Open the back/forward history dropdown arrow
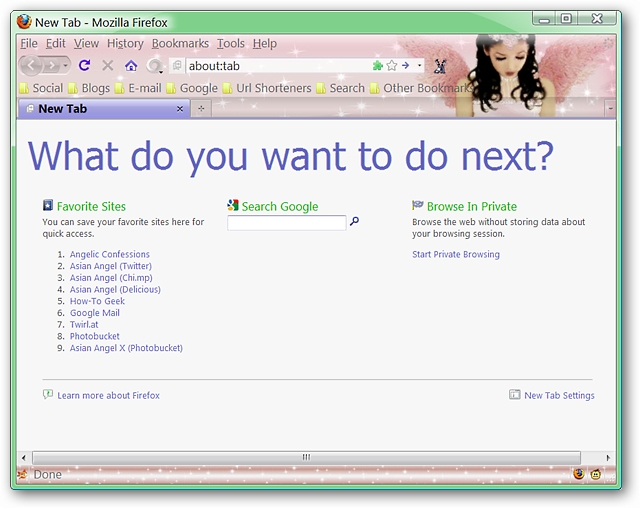The image size is (640, 508). (x=65, y=66)
